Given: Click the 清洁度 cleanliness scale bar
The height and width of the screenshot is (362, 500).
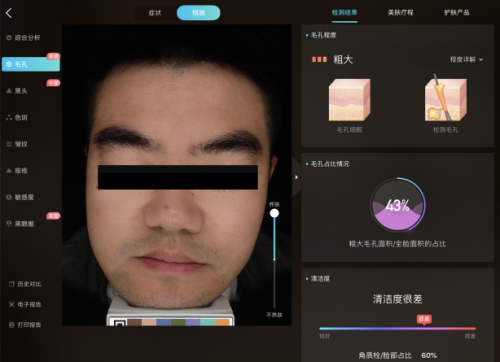Looking at the screenshot, I should point(397,329).
